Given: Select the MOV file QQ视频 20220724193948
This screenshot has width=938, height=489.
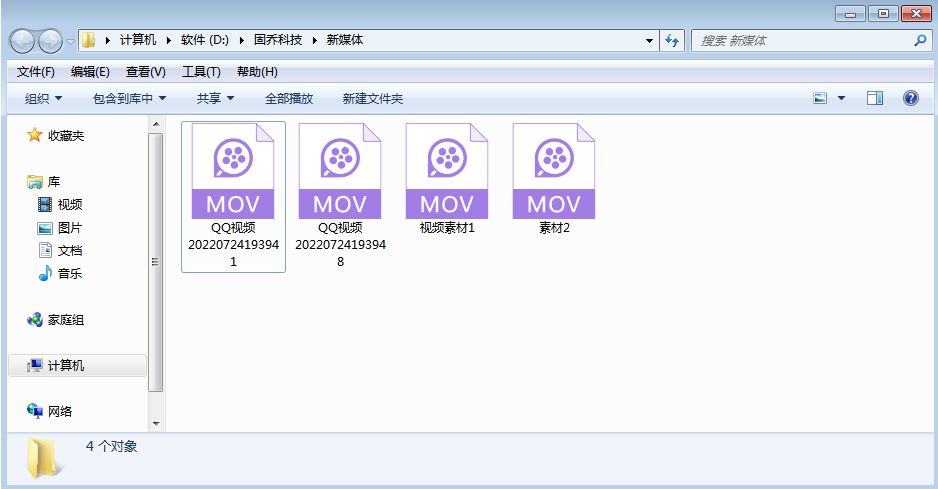Looking at the screenshot, I should click(340, 197).
